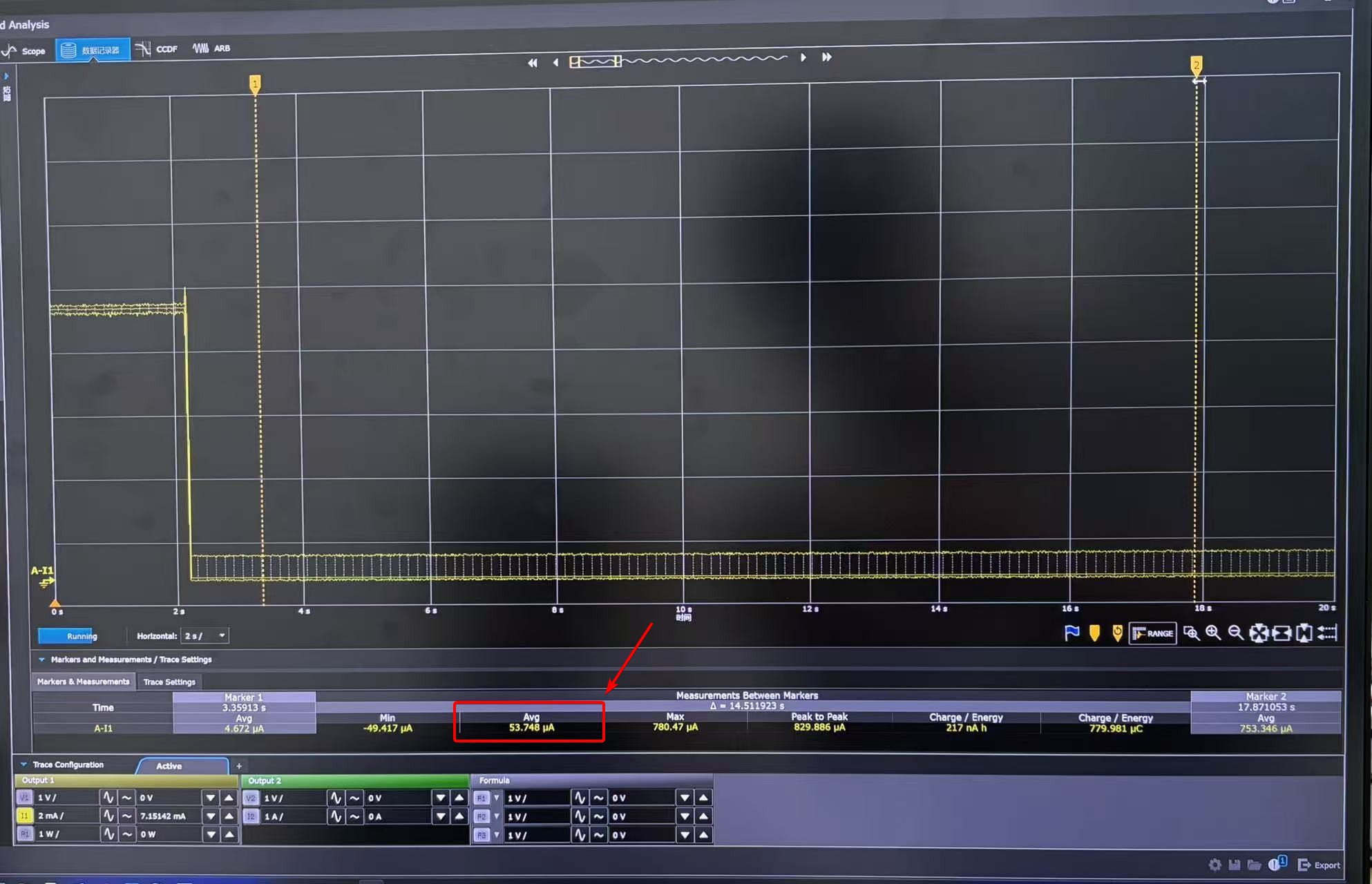Select marker 1 on the graph

(x=255, y=84)
